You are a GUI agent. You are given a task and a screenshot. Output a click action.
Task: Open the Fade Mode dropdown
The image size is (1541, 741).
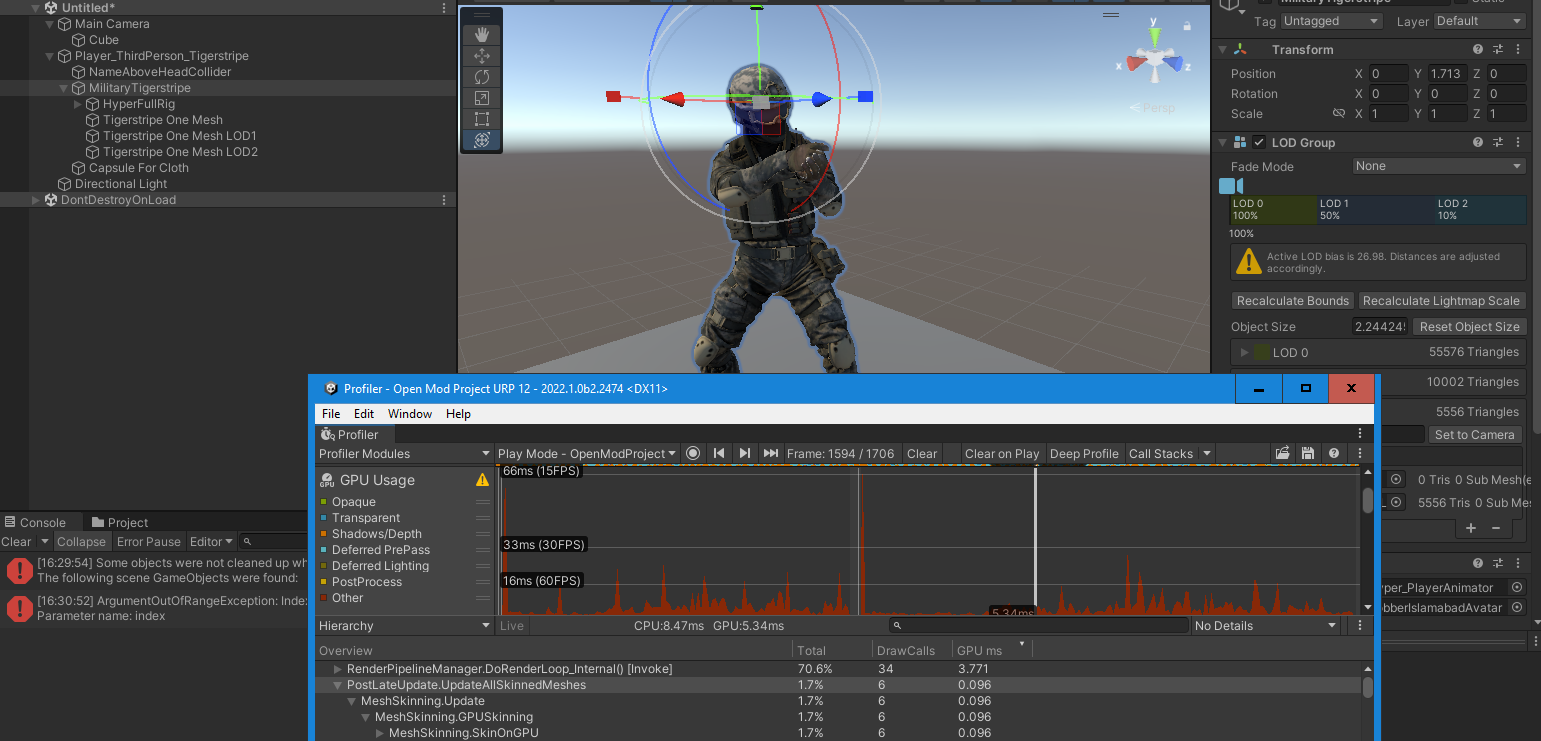coord(1438,166)
